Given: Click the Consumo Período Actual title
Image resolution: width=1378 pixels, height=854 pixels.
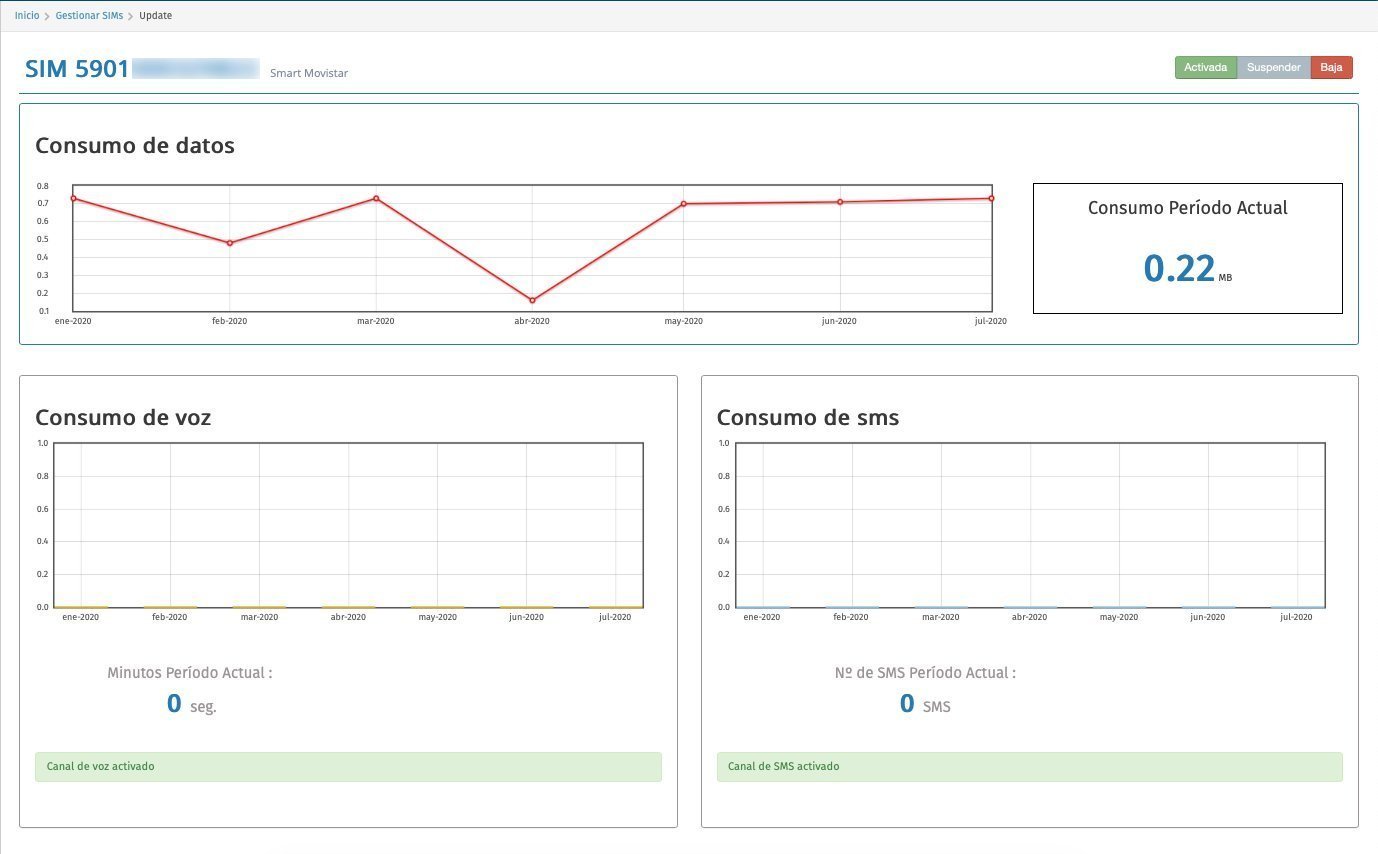Looking at the screenshot, I should pos(1188,208).
